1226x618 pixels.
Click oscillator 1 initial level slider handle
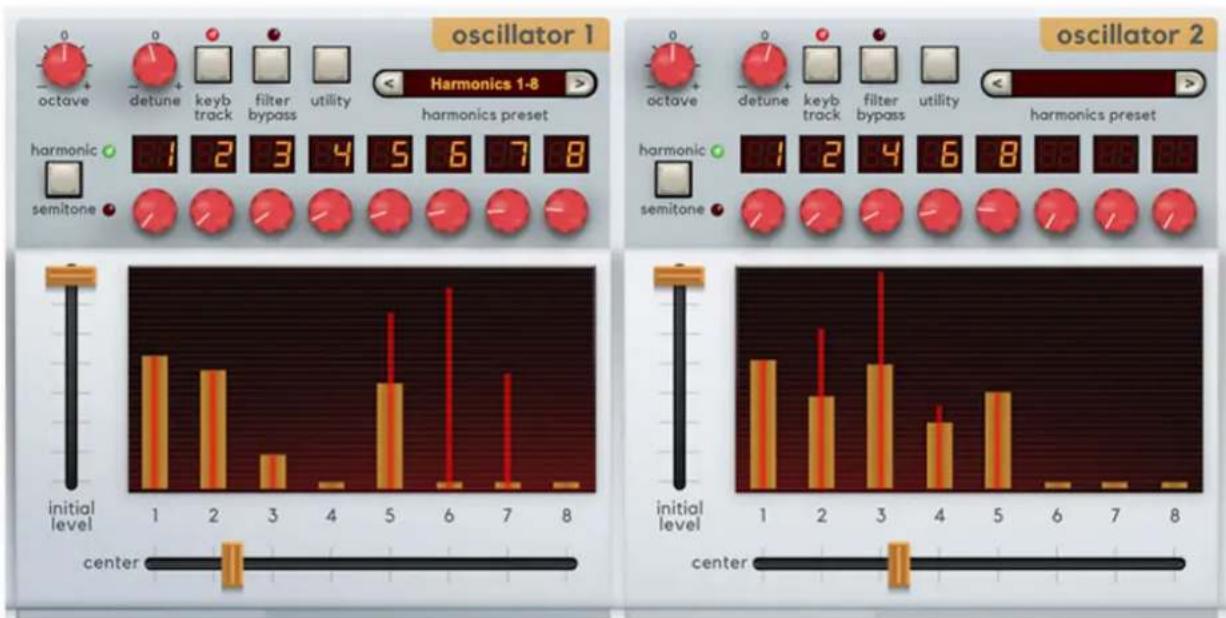71,276
